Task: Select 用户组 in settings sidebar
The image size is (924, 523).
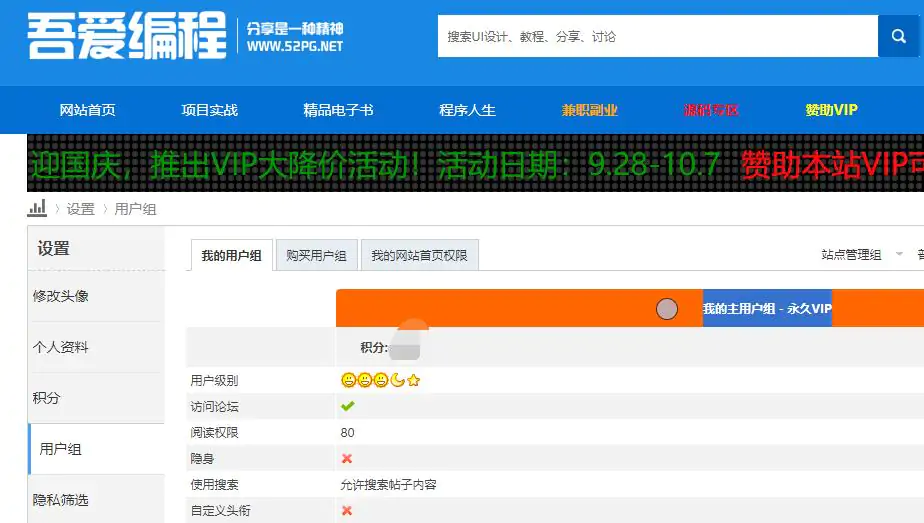Action: click(61, 449)
